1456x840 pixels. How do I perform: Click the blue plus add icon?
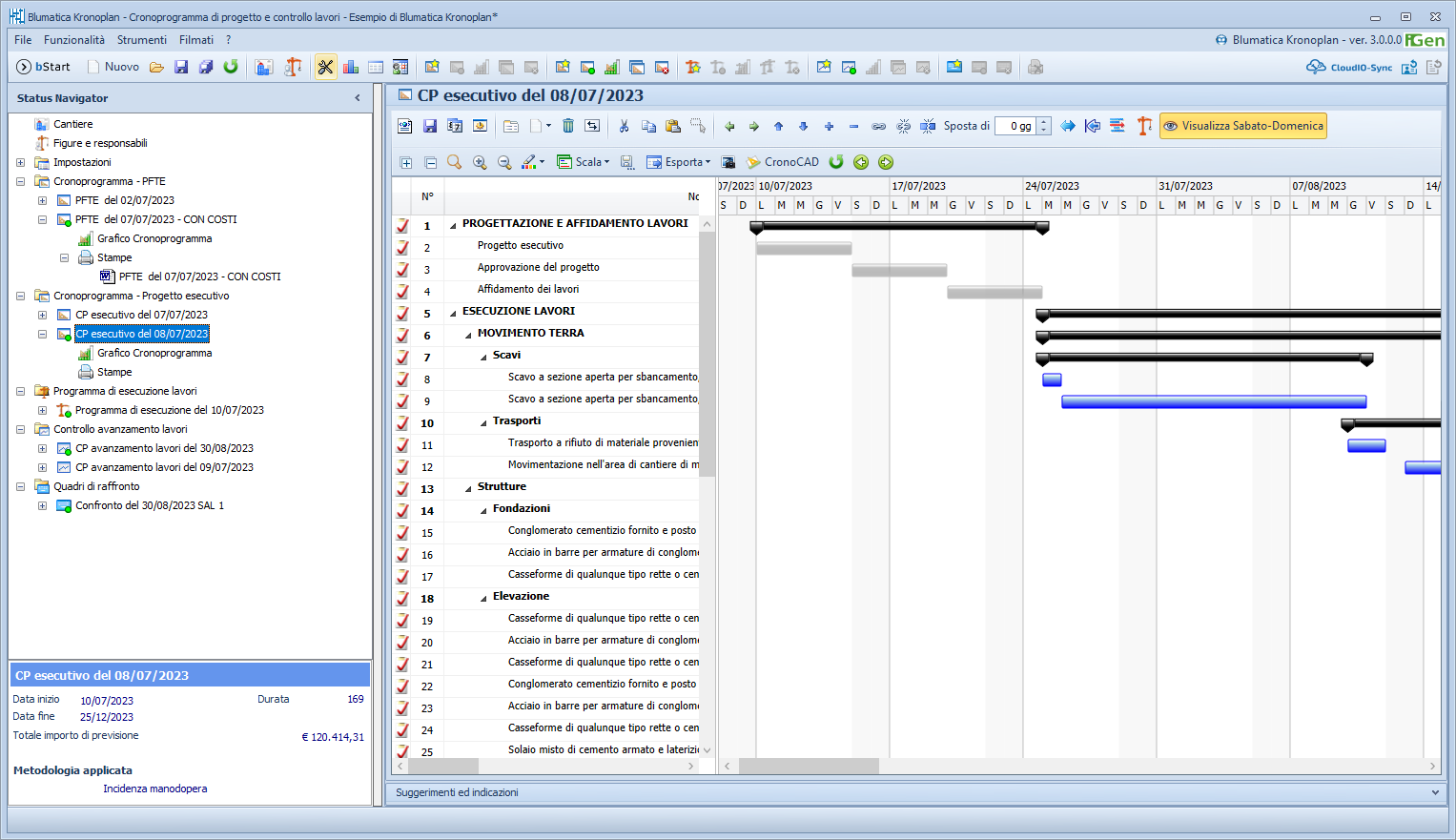(x=829, y=126)
